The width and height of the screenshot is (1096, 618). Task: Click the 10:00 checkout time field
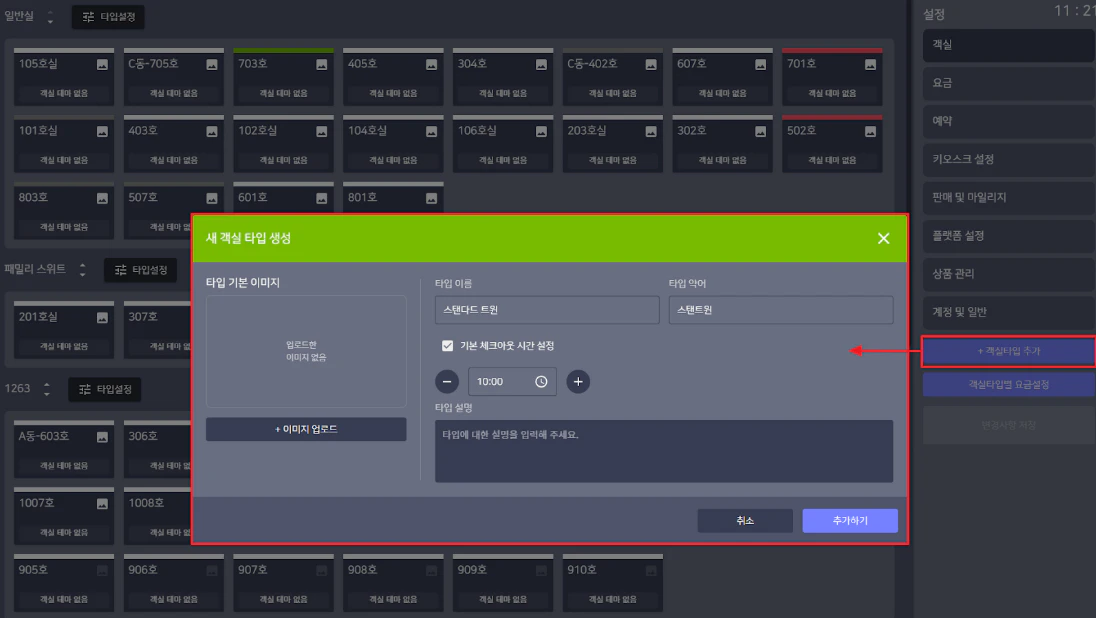tap(512, 382)
